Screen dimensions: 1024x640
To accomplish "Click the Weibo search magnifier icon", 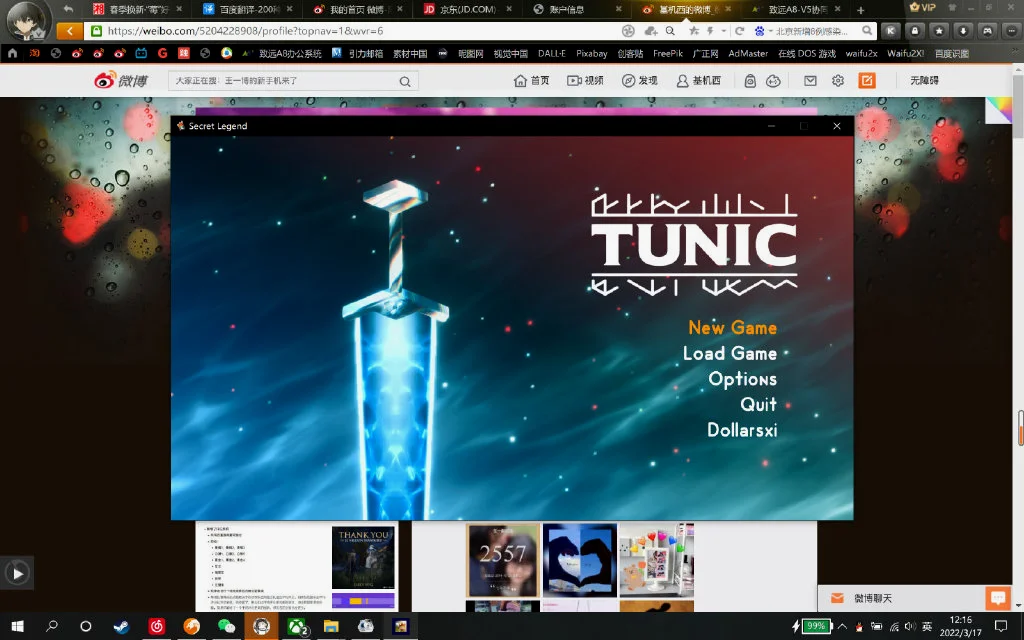I will (405, 82).
